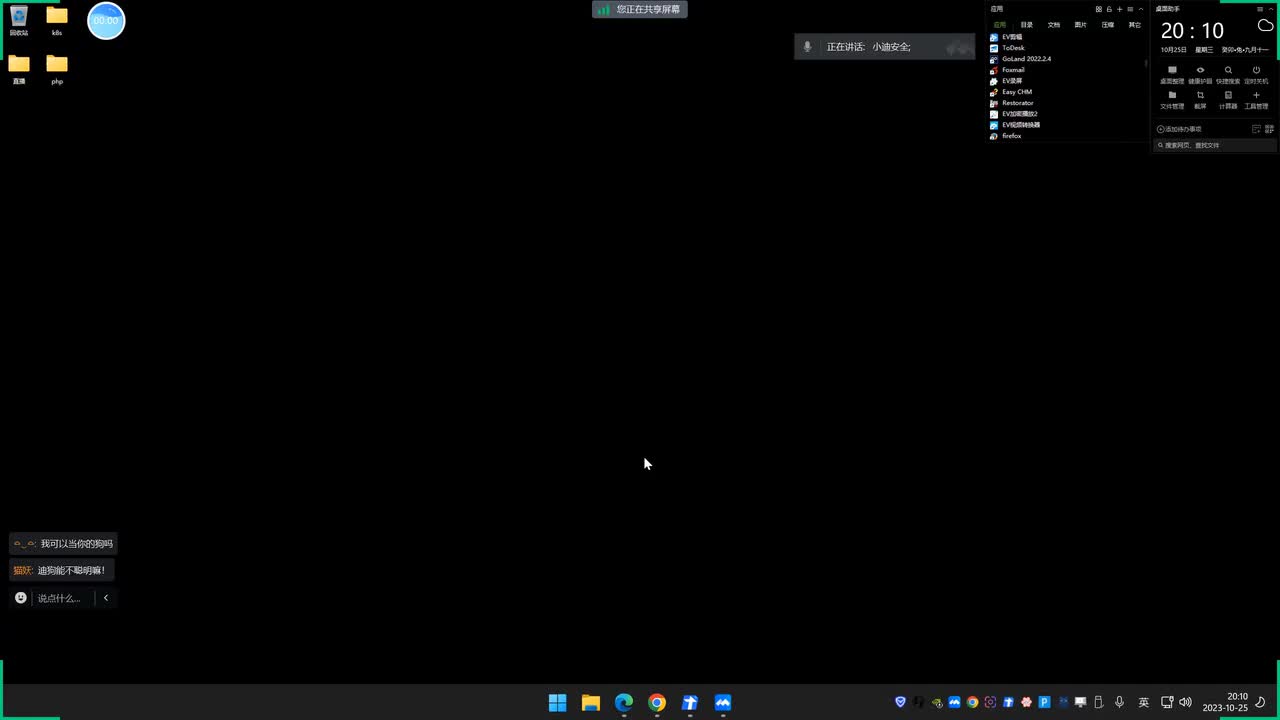Open the emoji picker in chat box

21,598
